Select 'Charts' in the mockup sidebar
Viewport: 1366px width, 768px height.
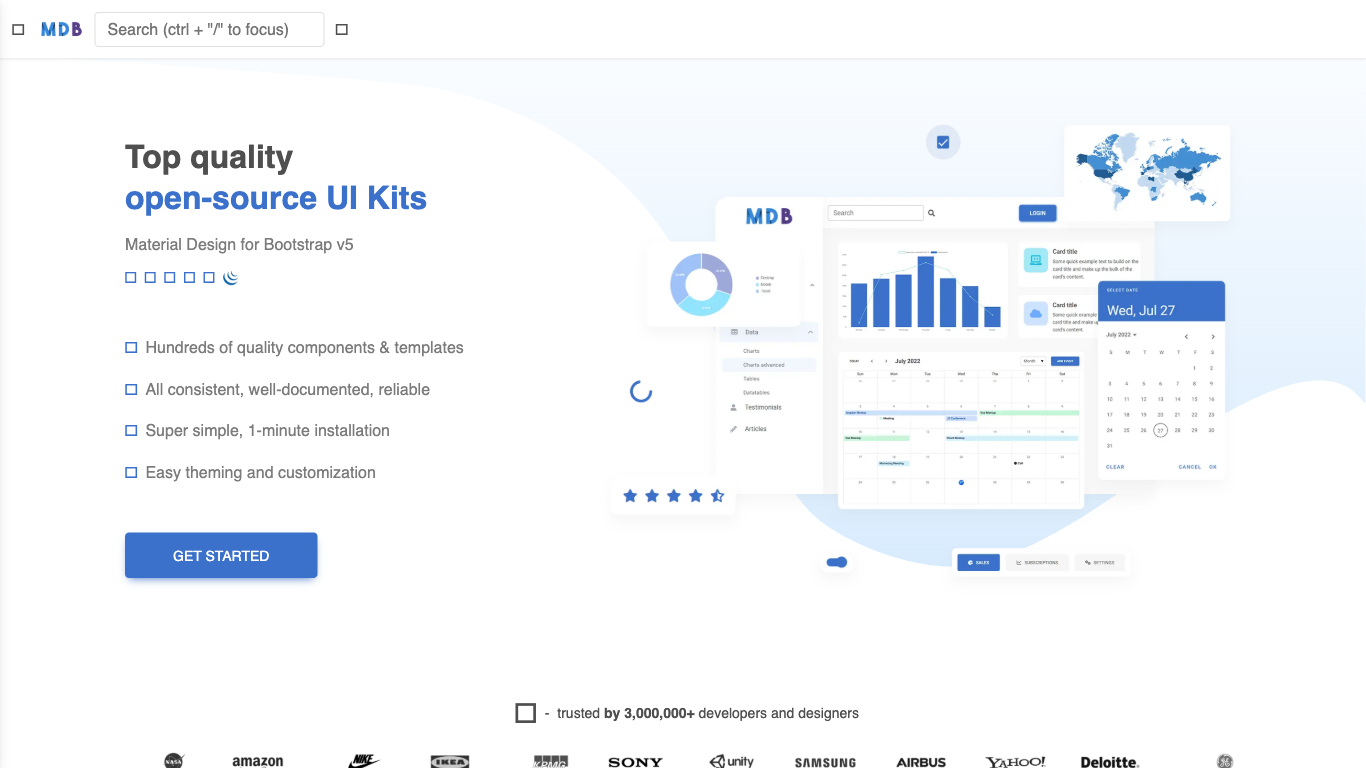pyautogui.click(x=751, y=351)
